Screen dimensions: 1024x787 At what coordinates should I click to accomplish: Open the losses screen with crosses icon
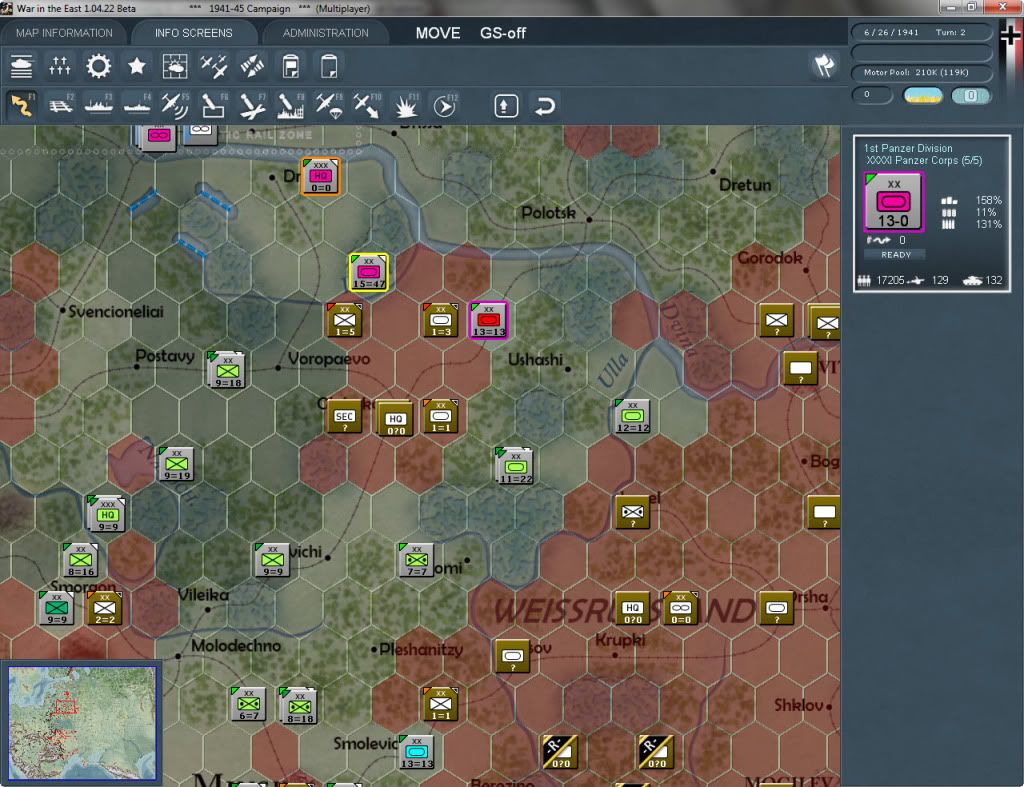coord(59,66)
